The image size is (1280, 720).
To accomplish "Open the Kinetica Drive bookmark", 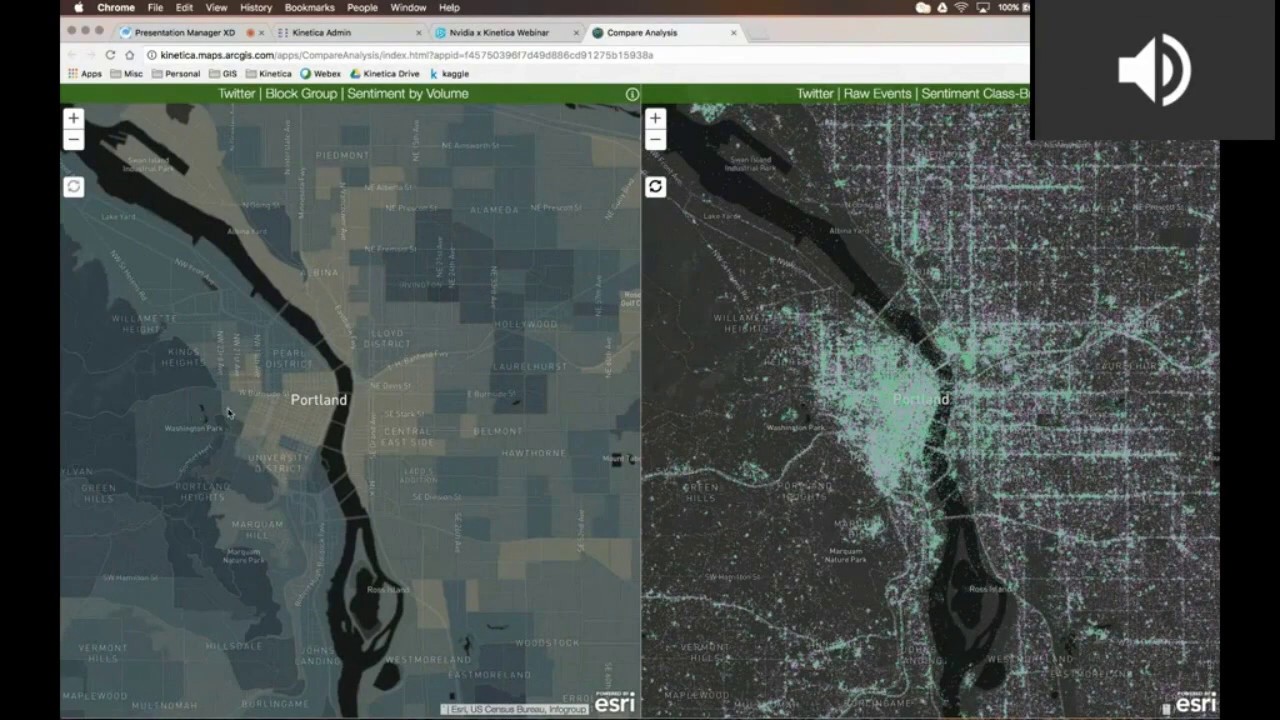I will 385,74.
